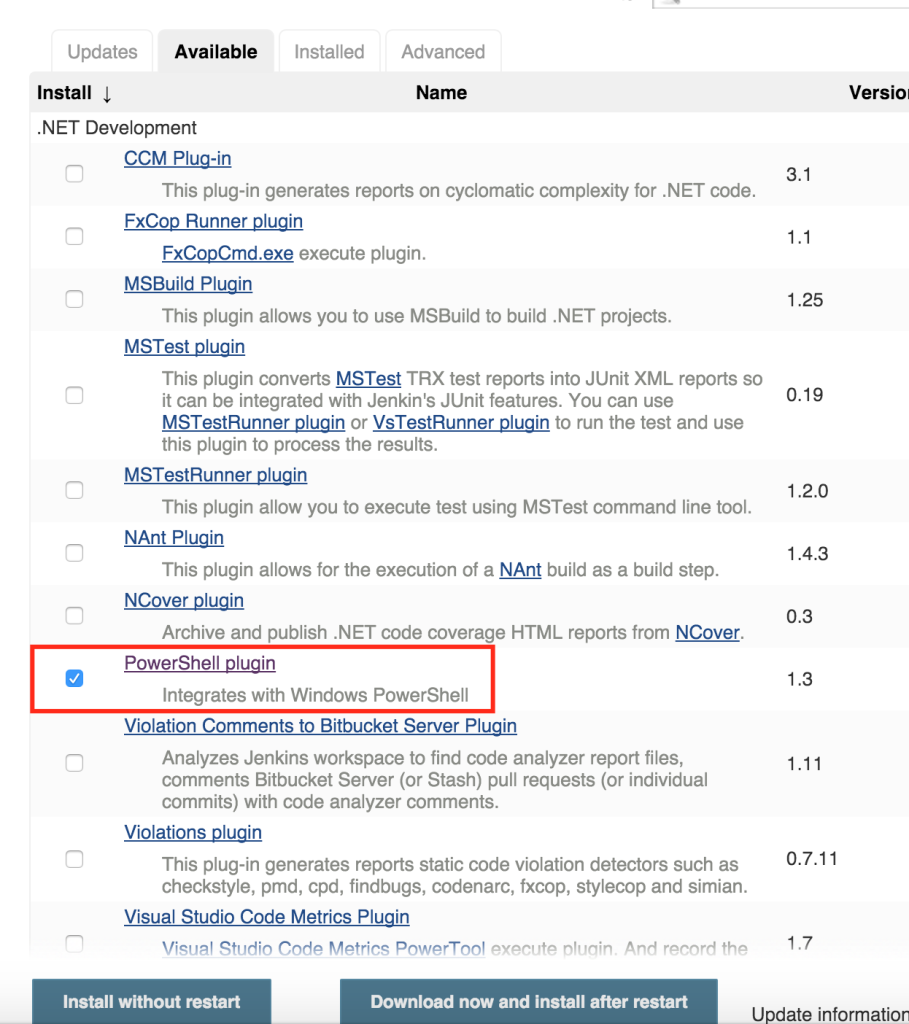Screen dimensions: 909x1024
Task: Open the VsTestRunner plugin description link
Action: pos(461,422)
